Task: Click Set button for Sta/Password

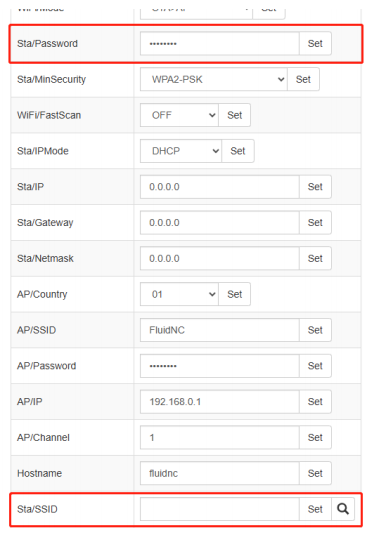Action: coord(315,44)
